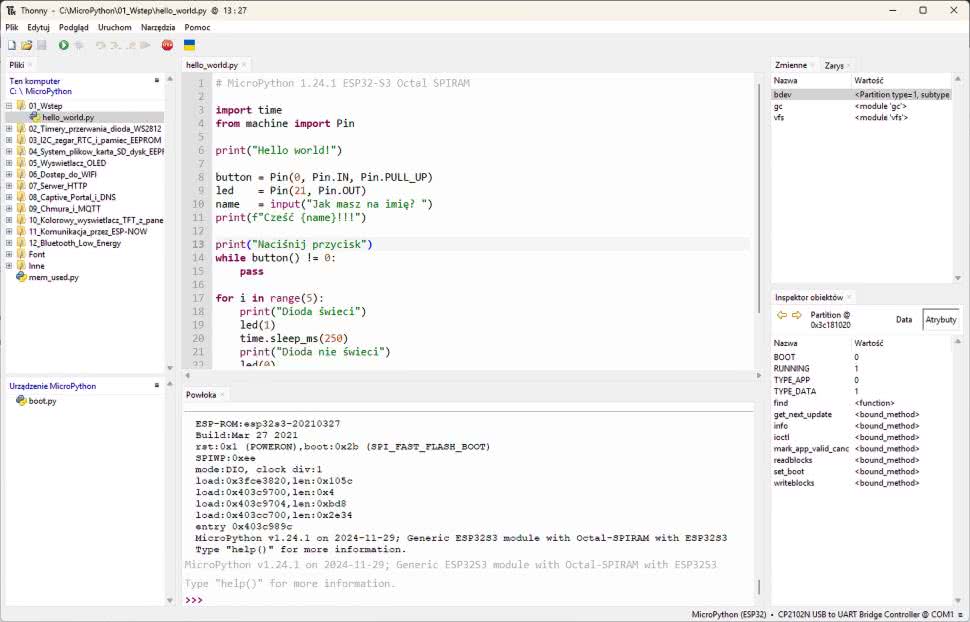The width and height of the screenshot is (970, 622).
Task: Run current script with green play button
Action: tap(64, 45)
